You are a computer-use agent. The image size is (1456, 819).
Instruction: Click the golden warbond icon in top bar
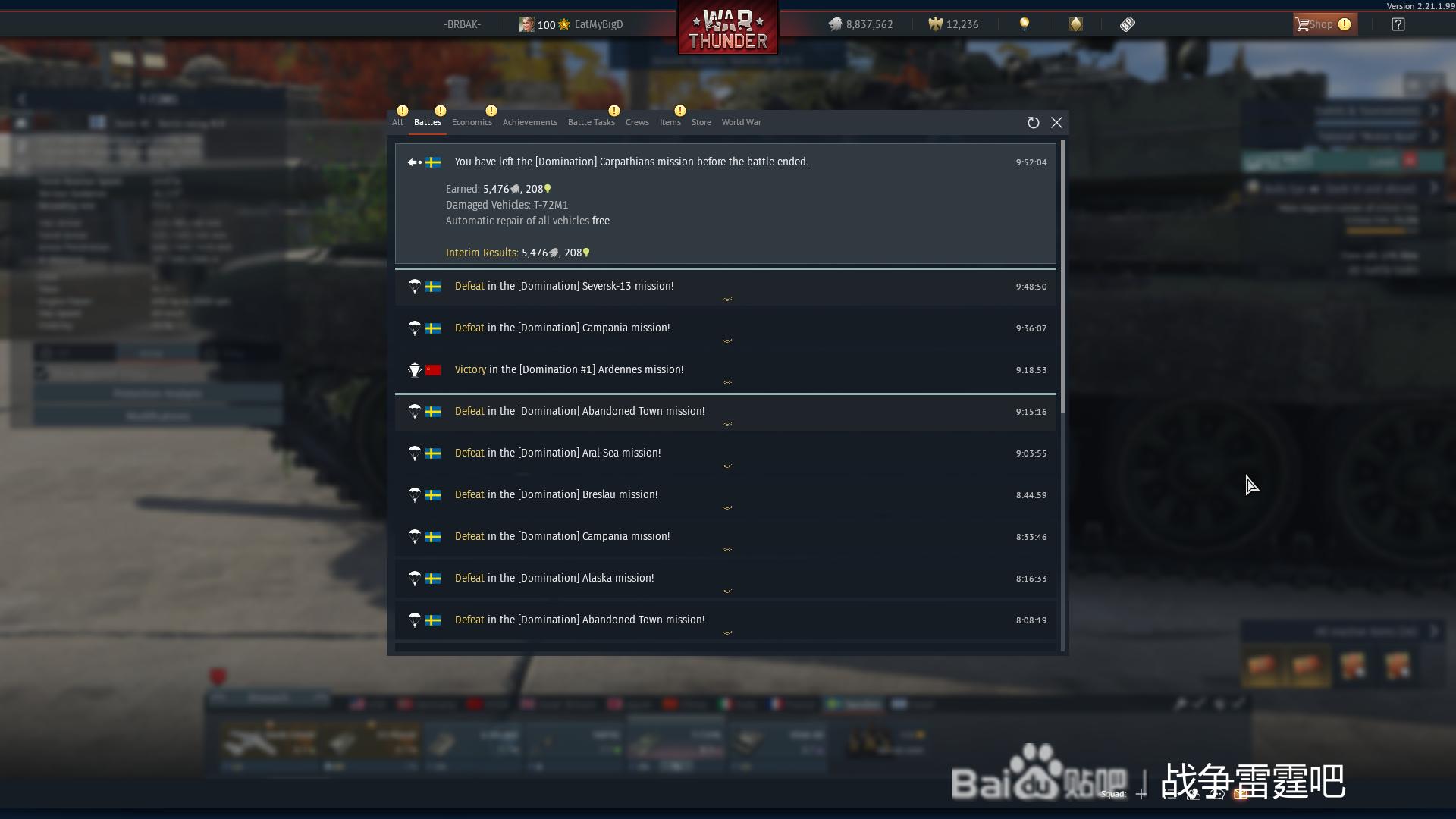coord(1076,24)
